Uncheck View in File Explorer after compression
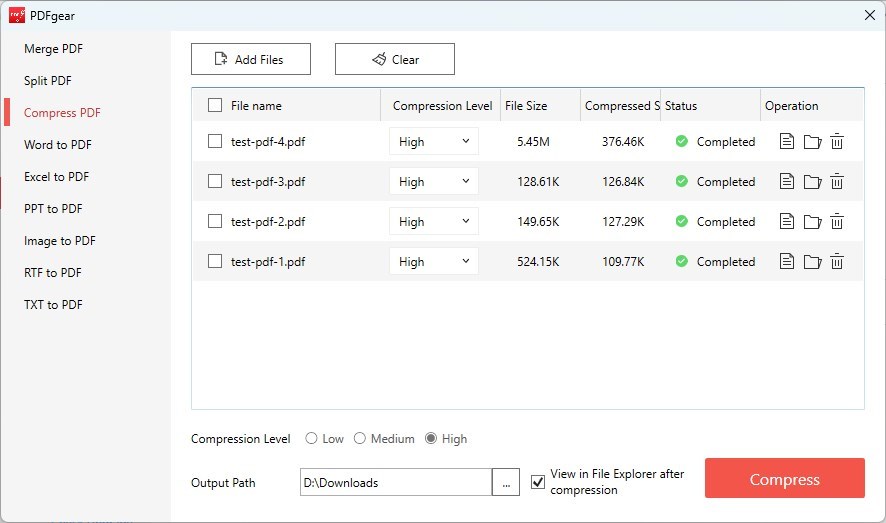 coord(538,482)
